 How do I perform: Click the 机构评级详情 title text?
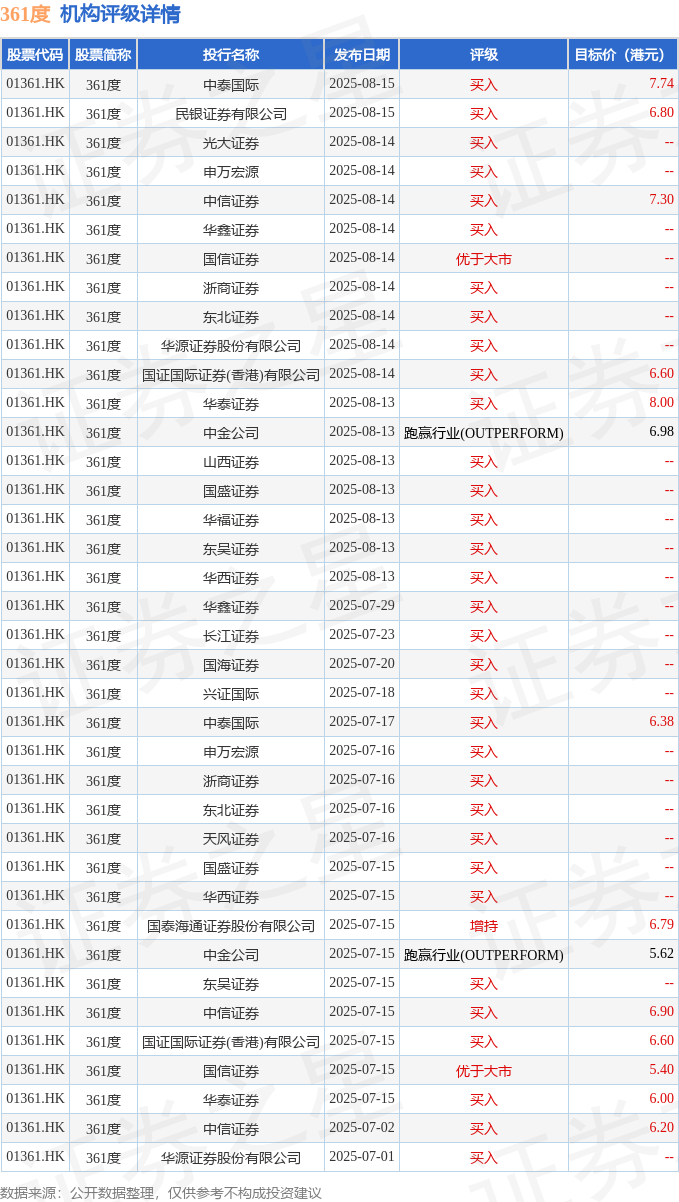120,14
